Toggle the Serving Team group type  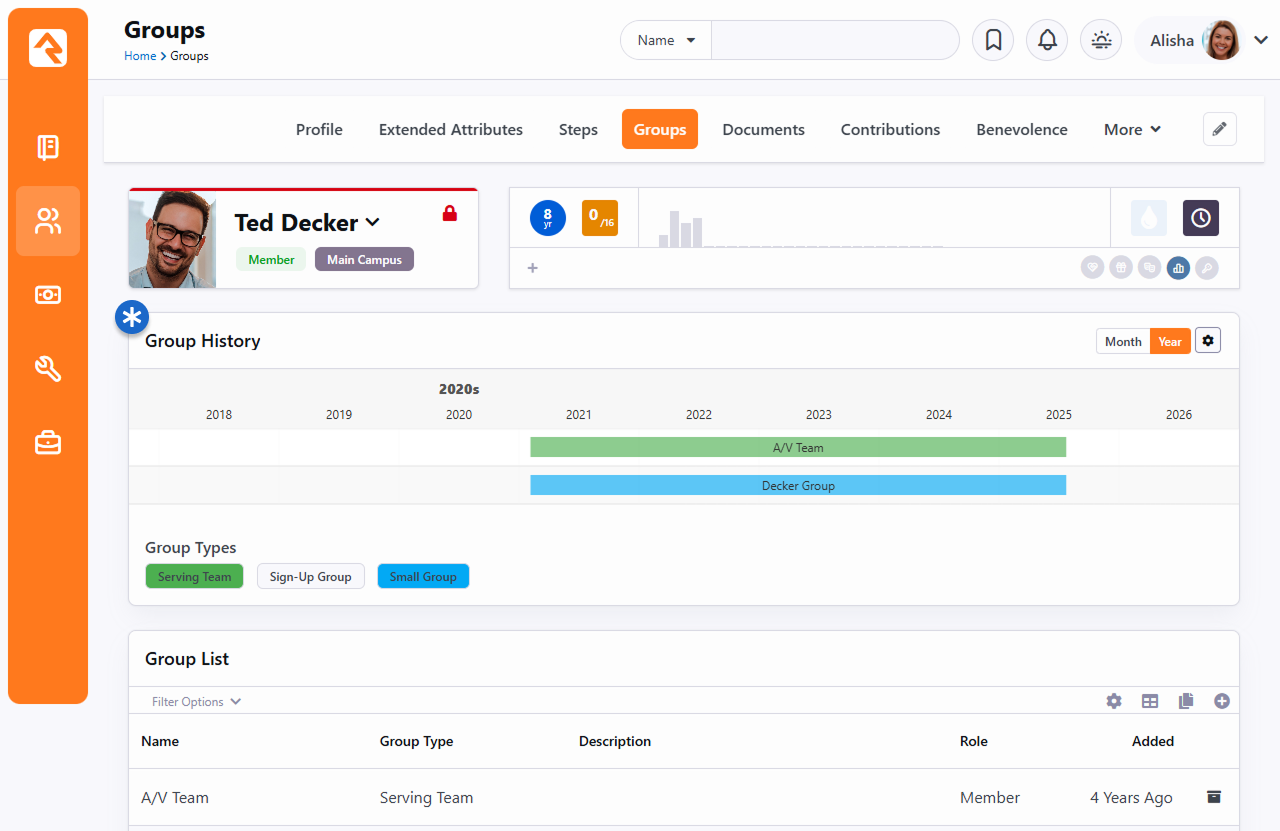(x=194, y=577)
